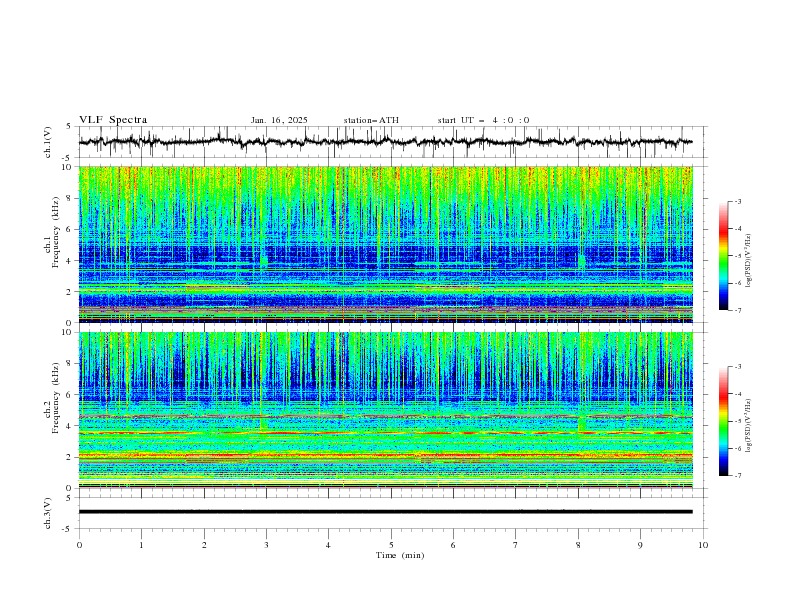792x612 pixels.
Task: Click the ch.1 "Frequency (kHz)" axis label
Action: click(56, 232)
